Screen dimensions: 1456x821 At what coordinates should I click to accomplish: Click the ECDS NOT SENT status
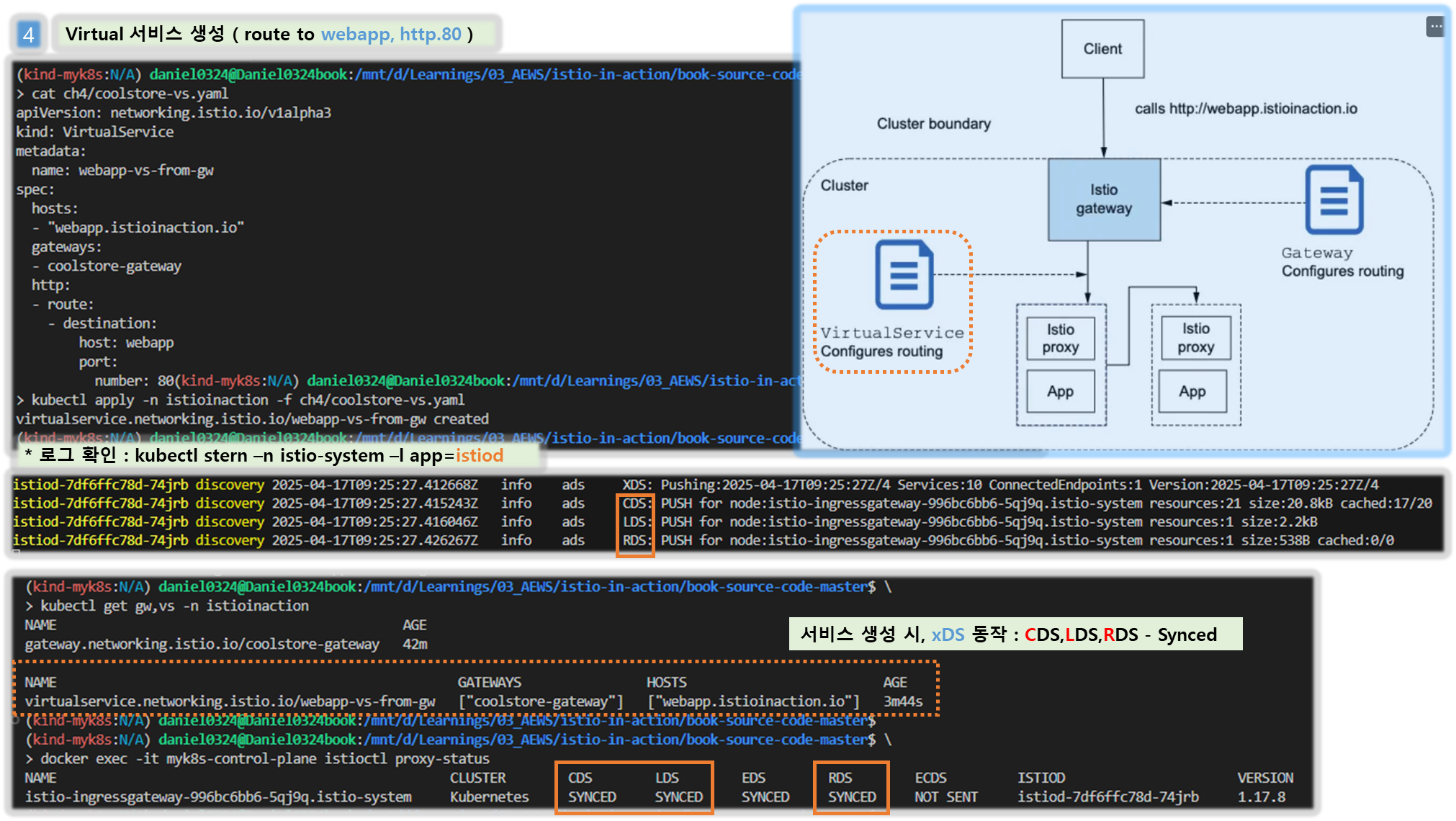tap(945, 797)
